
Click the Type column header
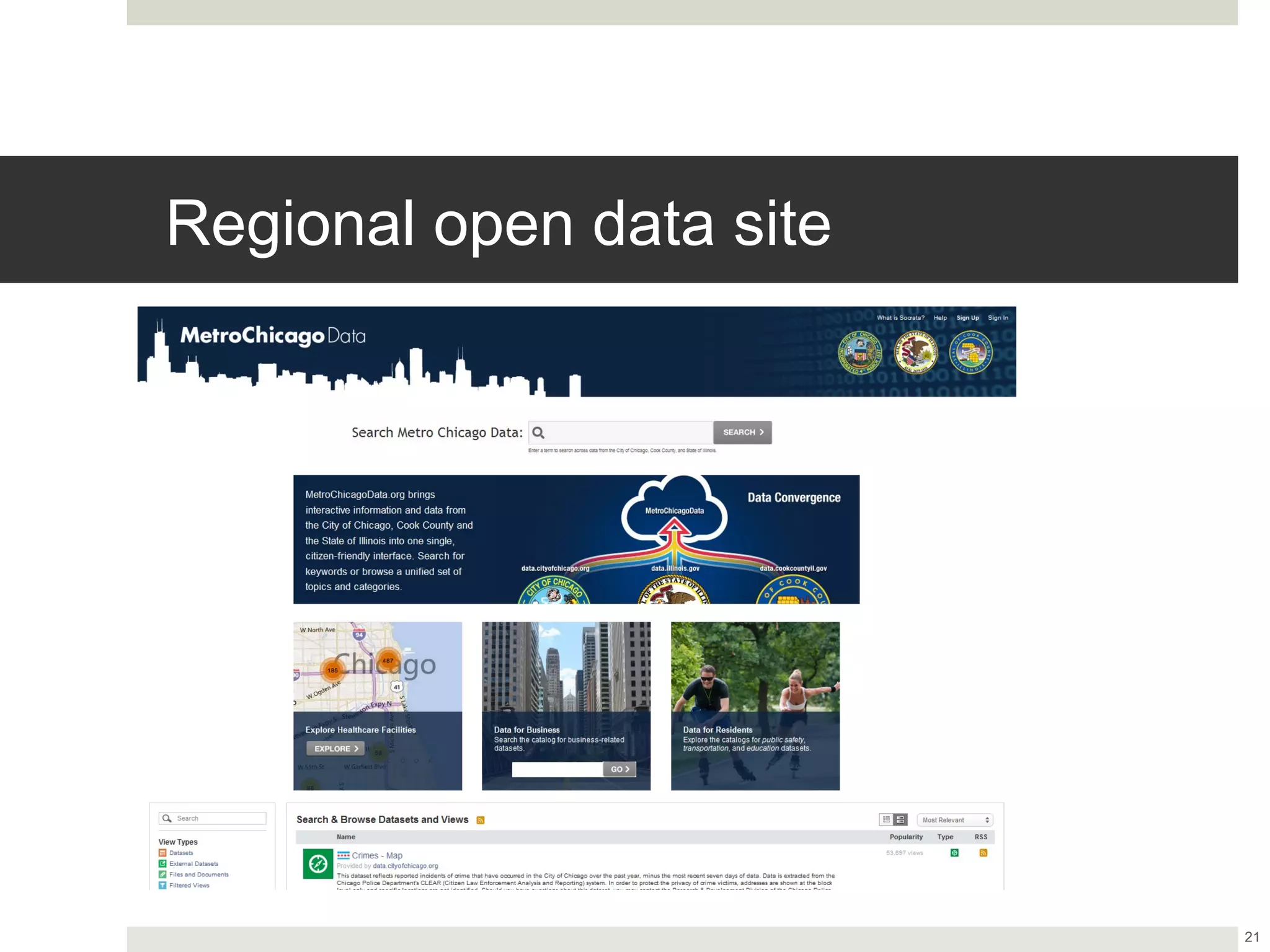tap(945, 837)
